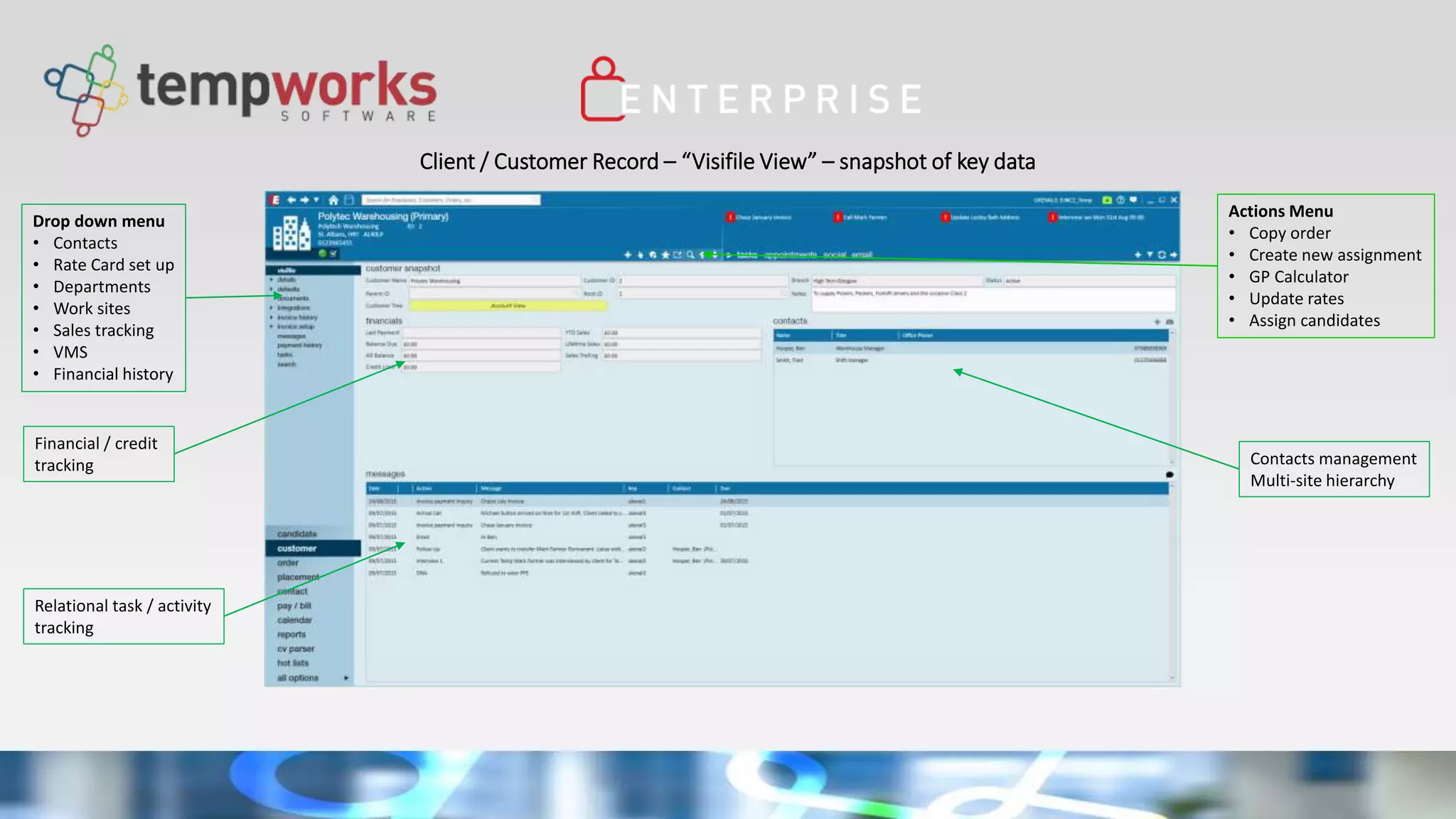This screenshot has height=819, width=1456.
Task: Open reports in navigation panel
Action: coord(291,634)
